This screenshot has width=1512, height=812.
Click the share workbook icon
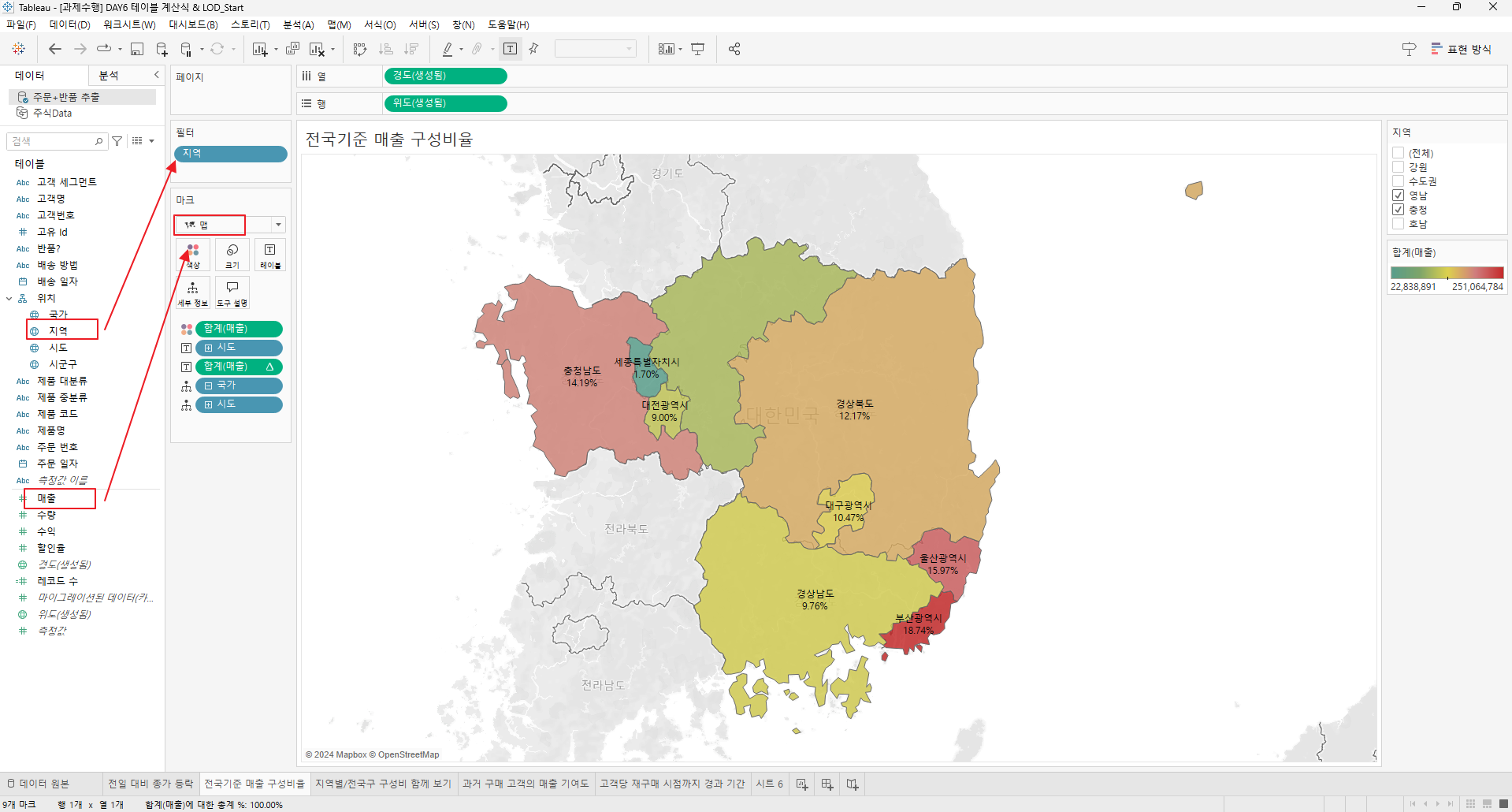[x=734, y=49]
